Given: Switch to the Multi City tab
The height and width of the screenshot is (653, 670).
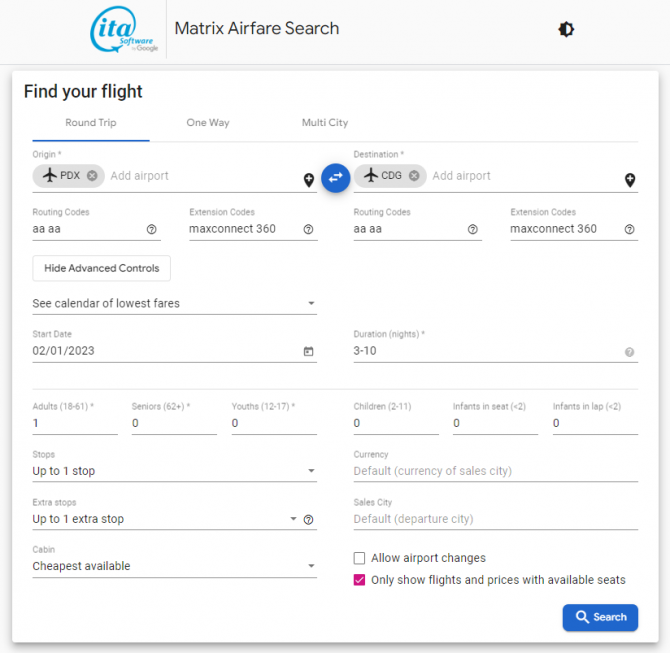Looking at the screenshot, I should tap(325, 123).
